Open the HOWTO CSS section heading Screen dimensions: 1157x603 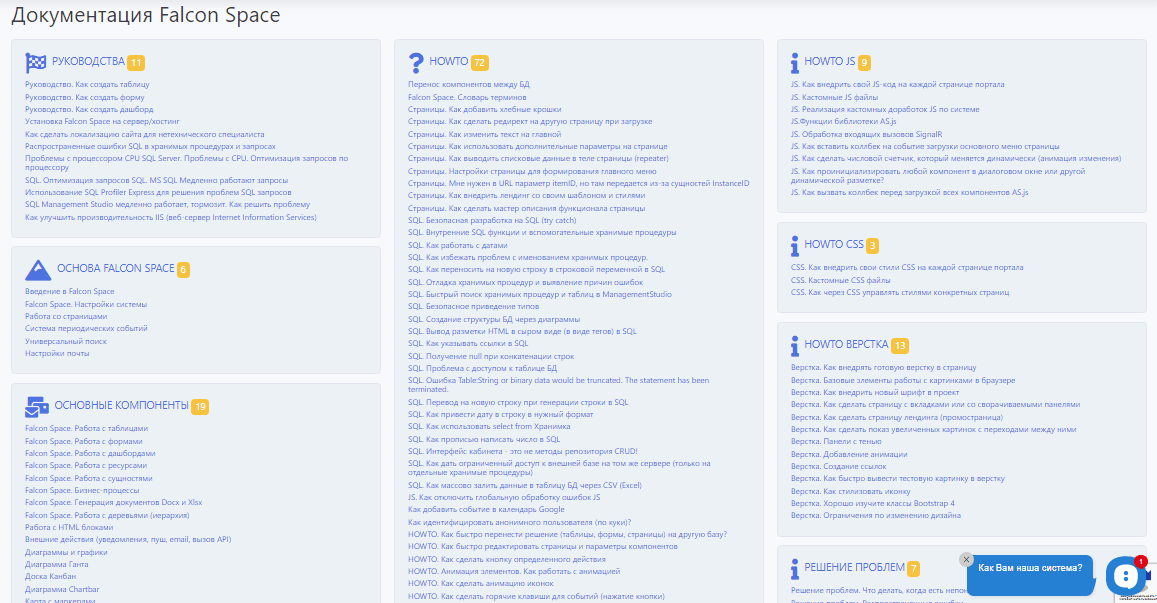point(834,244)
